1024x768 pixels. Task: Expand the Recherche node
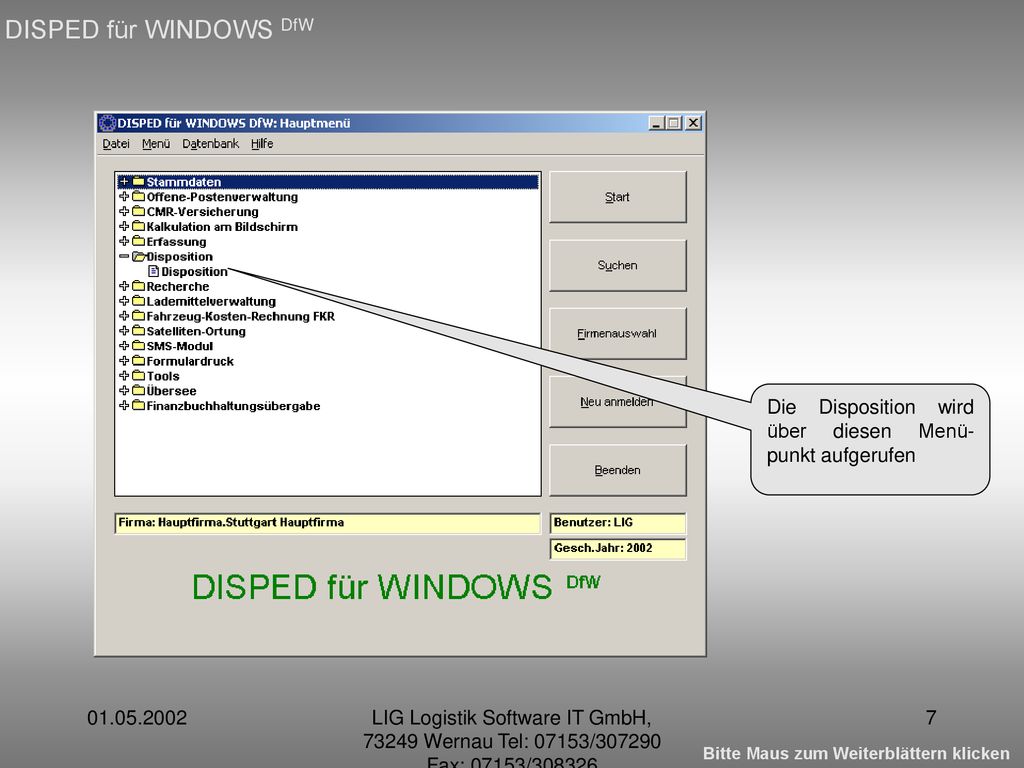(x=124, y=286)
